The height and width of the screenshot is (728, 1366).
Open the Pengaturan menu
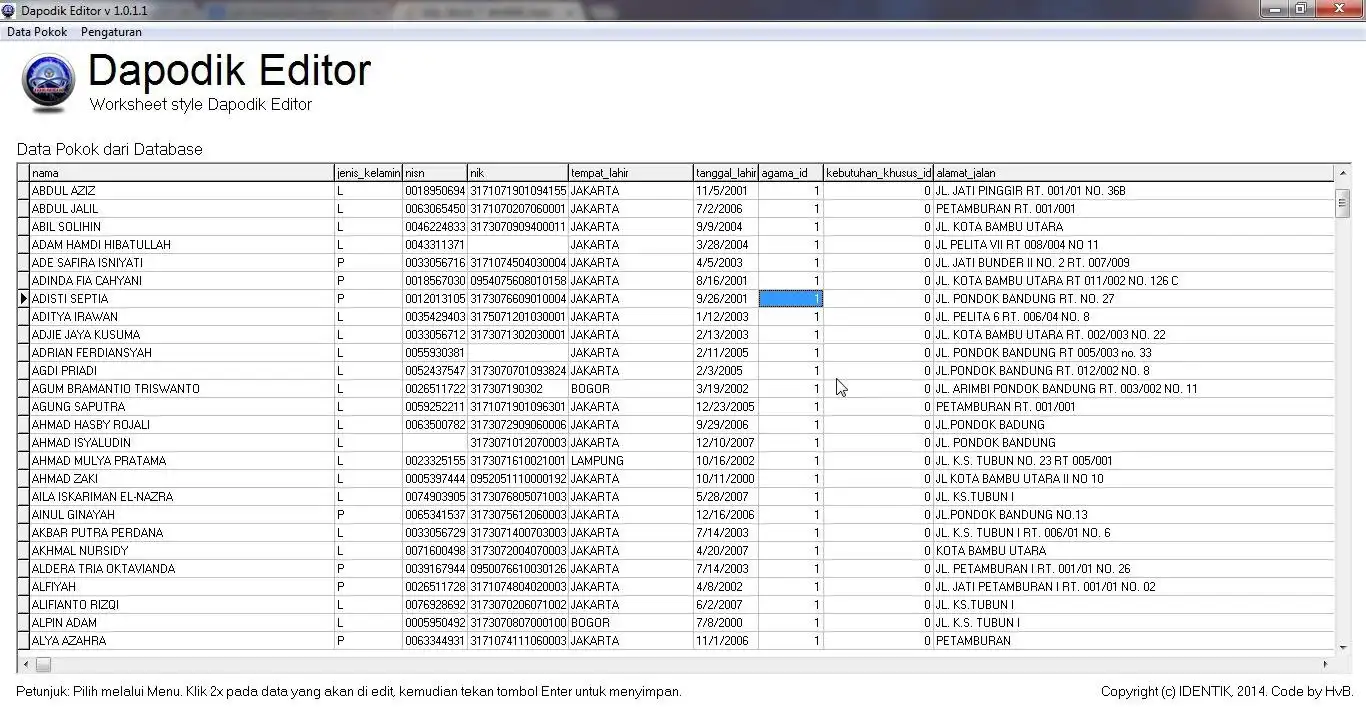tap(111, 32)
